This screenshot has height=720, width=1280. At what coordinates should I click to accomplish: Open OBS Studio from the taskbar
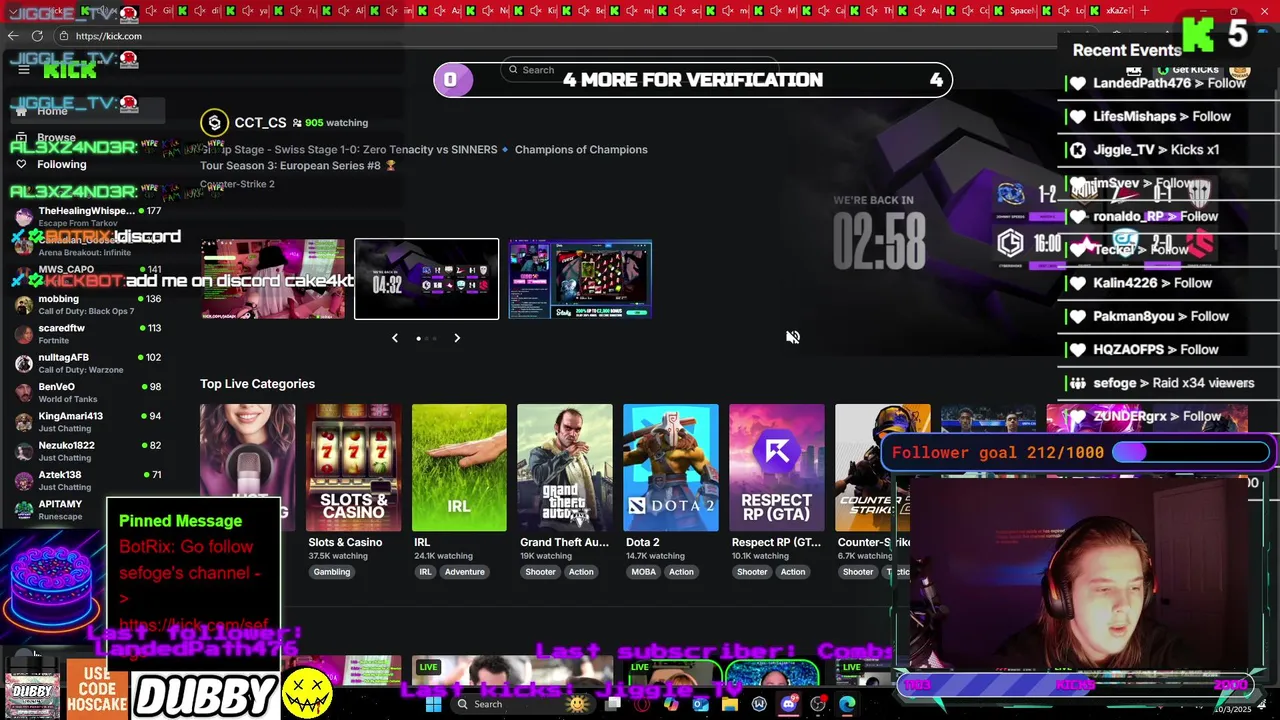click(x=818, y=704)
